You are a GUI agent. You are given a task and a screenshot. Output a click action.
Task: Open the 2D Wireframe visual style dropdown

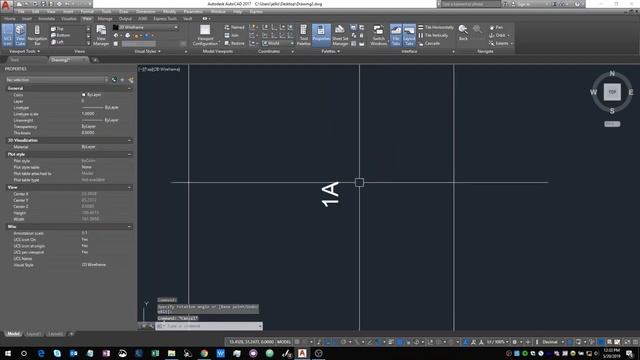coord(146,27)
